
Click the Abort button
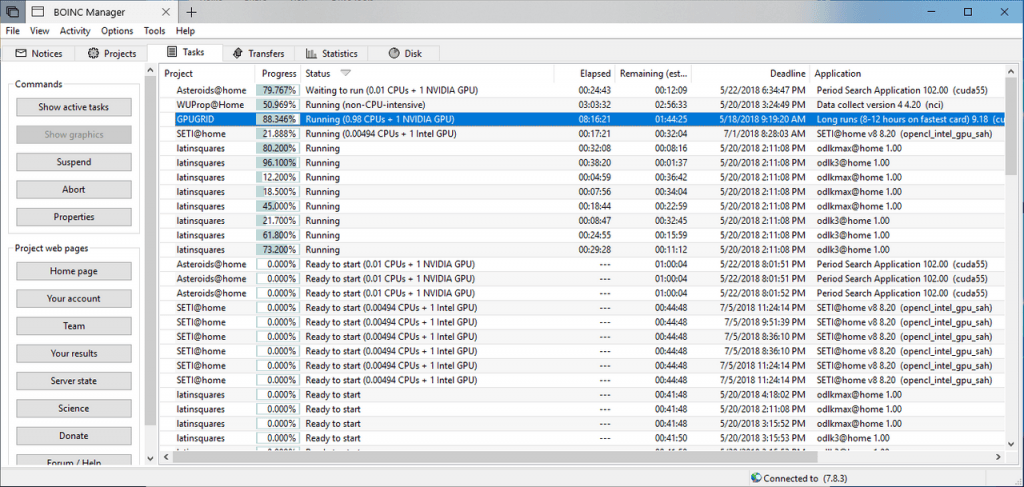[x=74, y=189]
